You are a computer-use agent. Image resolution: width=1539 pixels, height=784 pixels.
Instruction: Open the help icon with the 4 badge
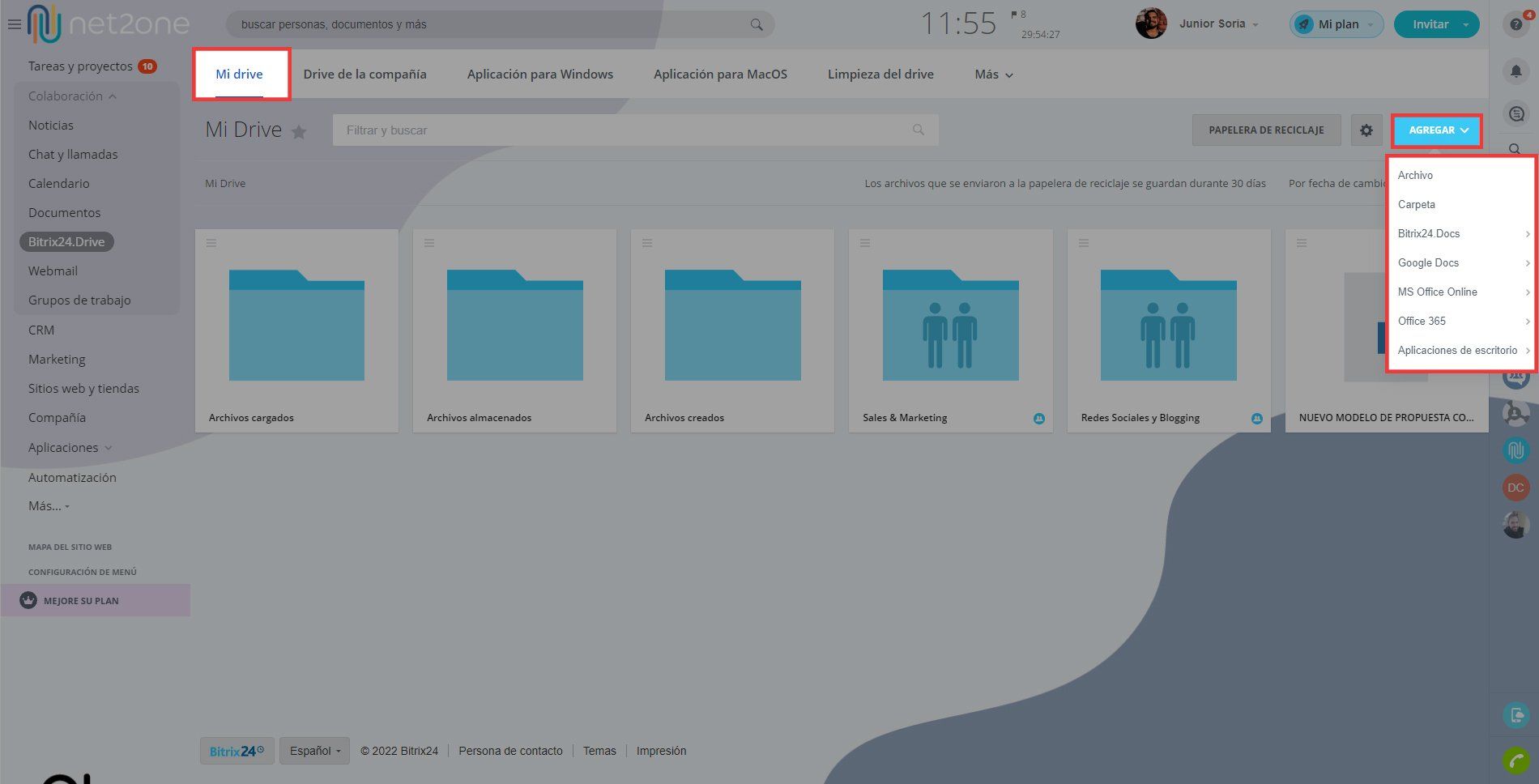[x=1516, y=23]
